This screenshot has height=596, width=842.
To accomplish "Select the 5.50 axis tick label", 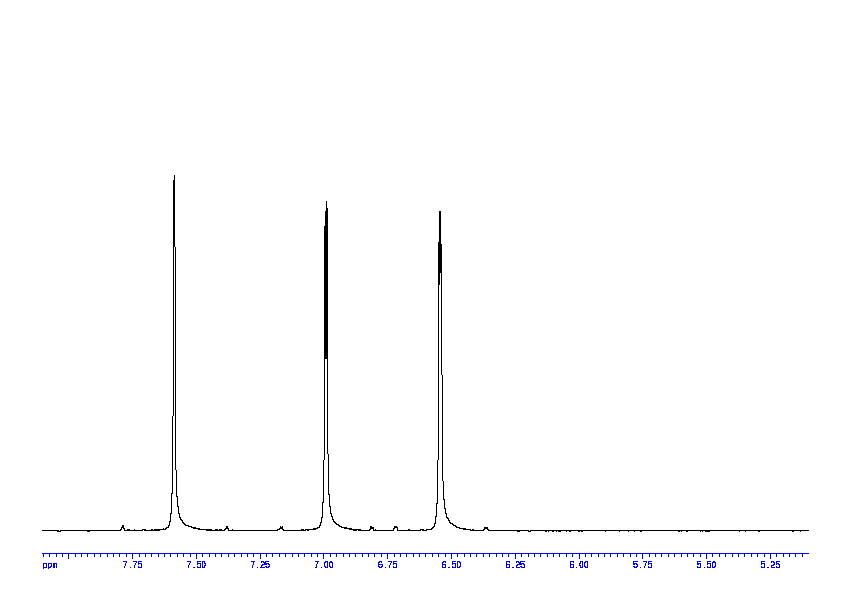I will [706, 565].
